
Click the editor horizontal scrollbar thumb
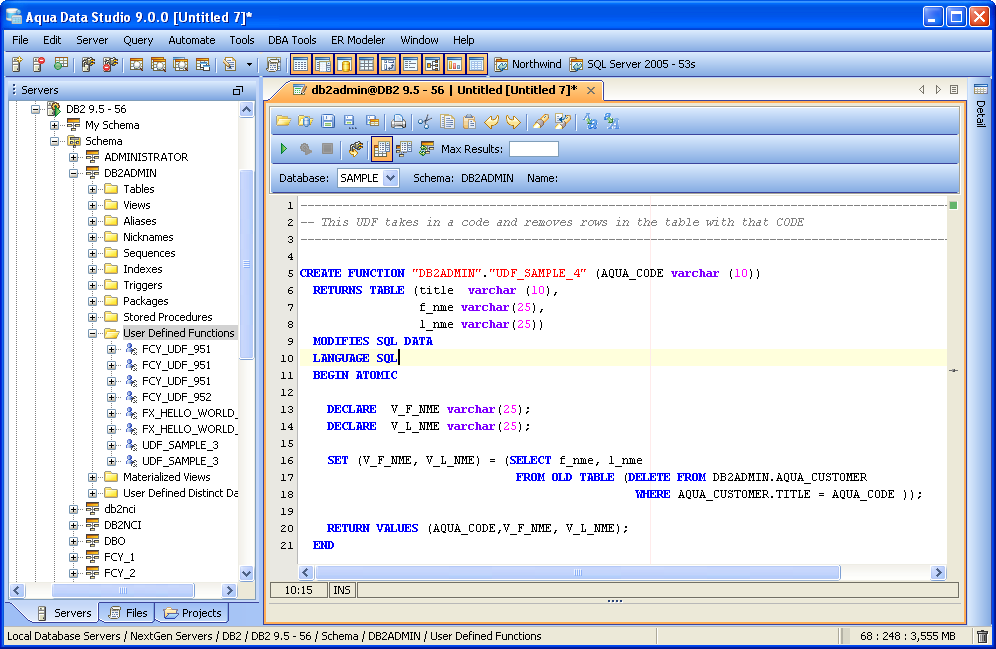click(x=577, y=573)
